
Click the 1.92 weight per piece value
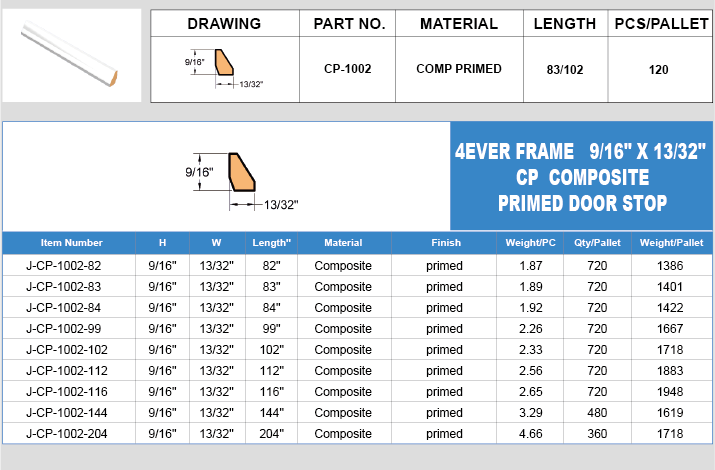click(531, 308)
